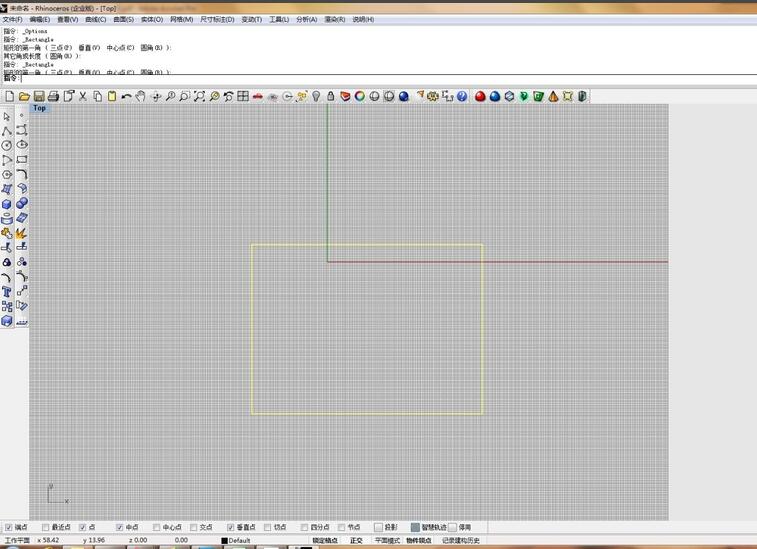Enable the 中心点 (Center) osnap checkbox
The height and width of the screenshot is (549, 757).
(156, 527)
